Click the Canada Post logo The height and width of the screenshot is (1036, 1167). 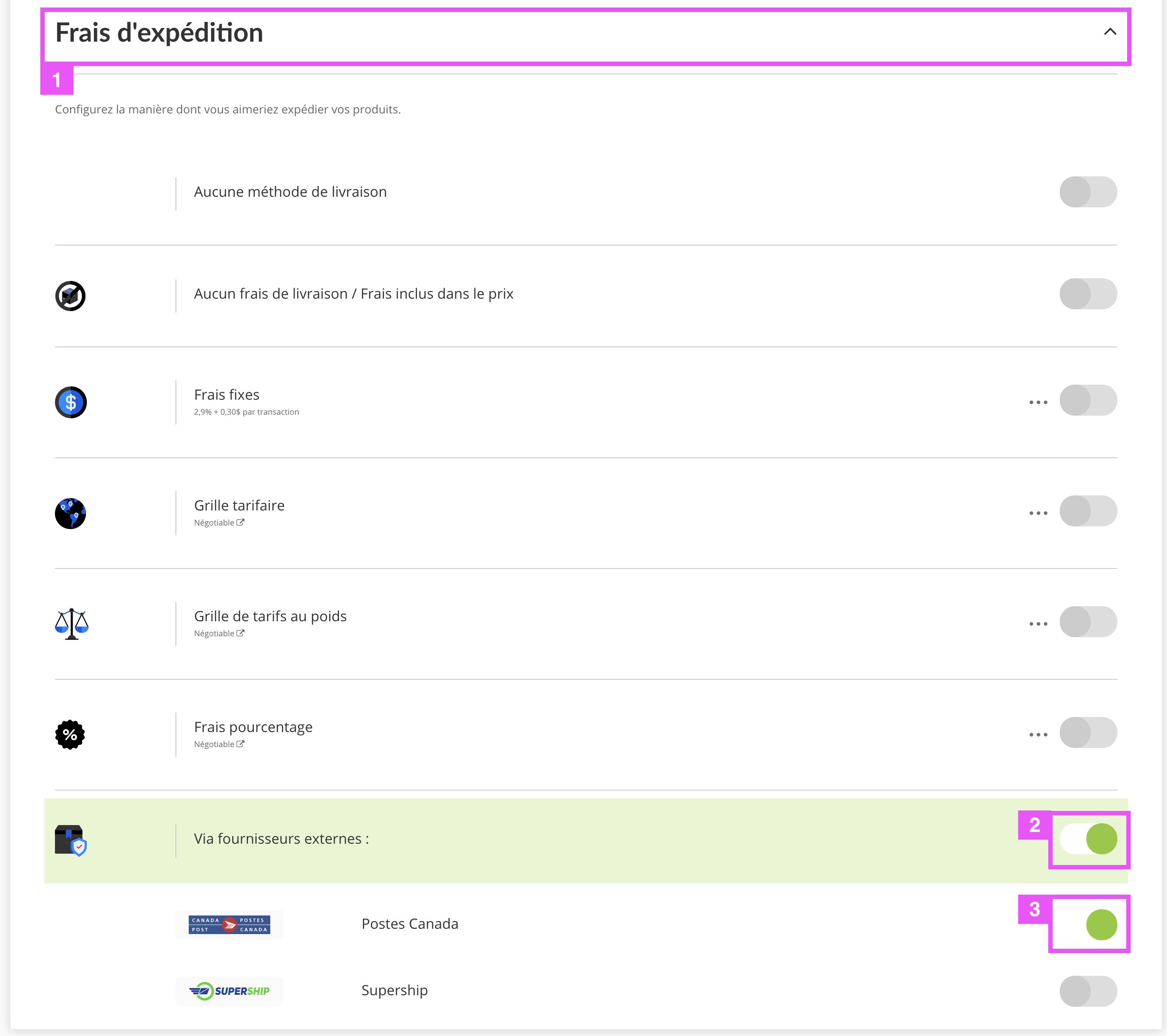click(230, 925)
